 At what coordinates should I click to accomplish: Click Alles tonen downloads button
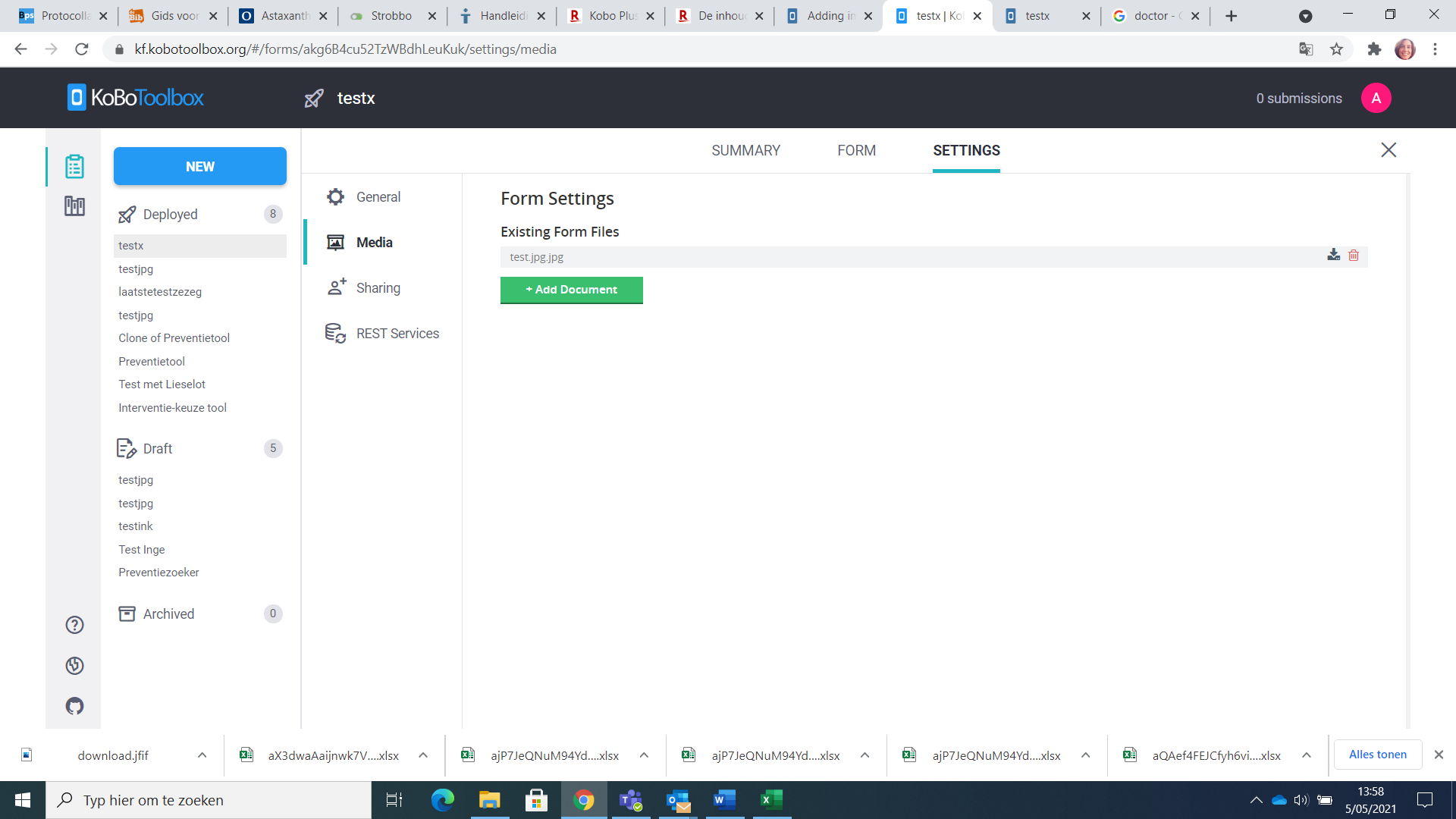tap(1377, 755)
